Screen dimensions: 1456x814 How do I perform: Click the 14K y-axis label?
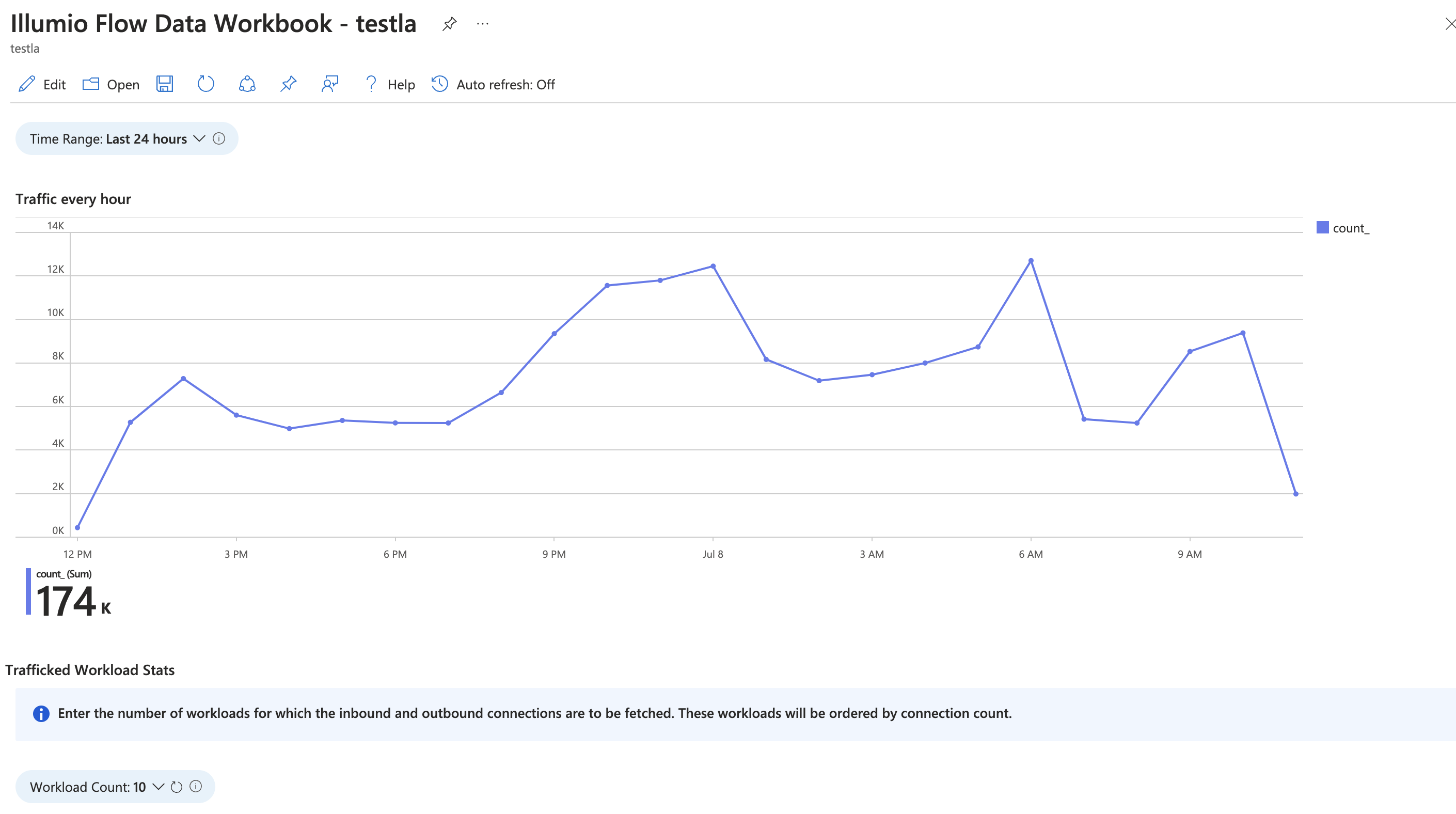(x=55, y=226)
